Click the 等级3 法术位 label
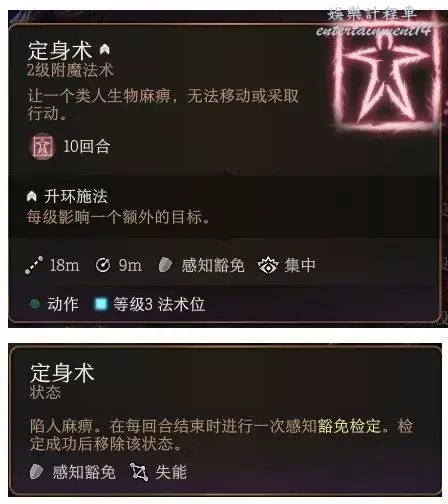This screenshot has width=448, height=504. (159, 304)
